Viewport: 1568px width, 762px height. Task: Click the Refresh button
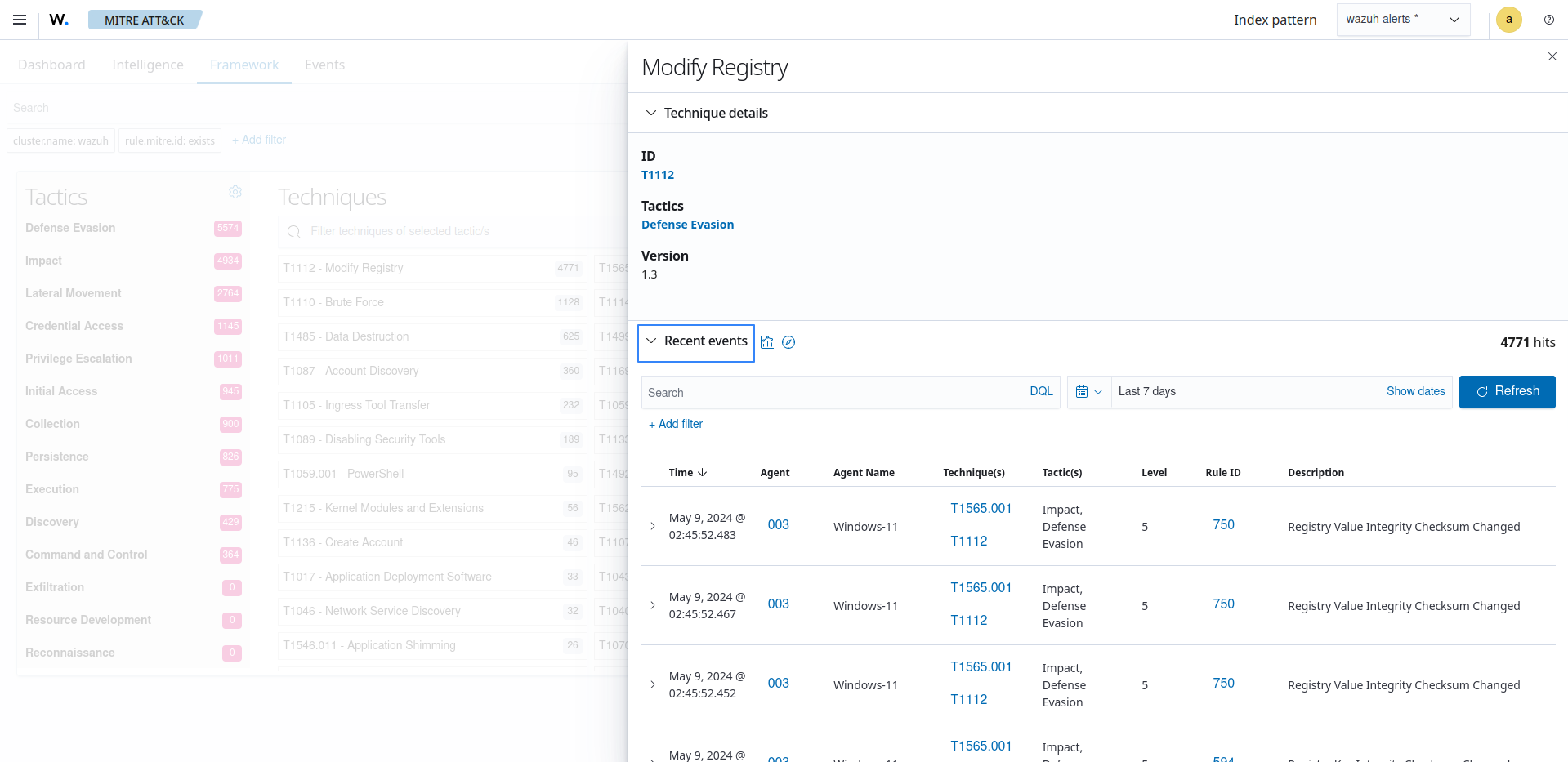point(1506,392)
